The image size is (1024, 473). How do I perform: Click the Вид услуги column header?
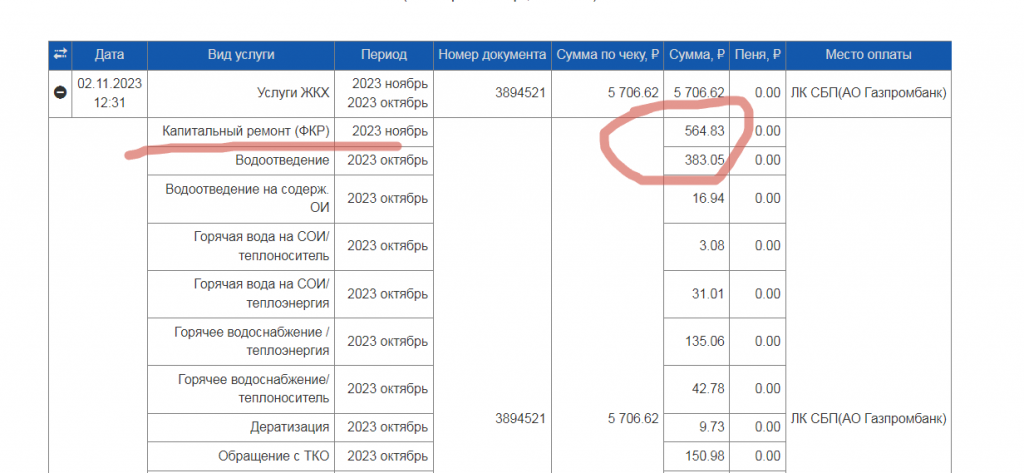[x=240, y=54]
